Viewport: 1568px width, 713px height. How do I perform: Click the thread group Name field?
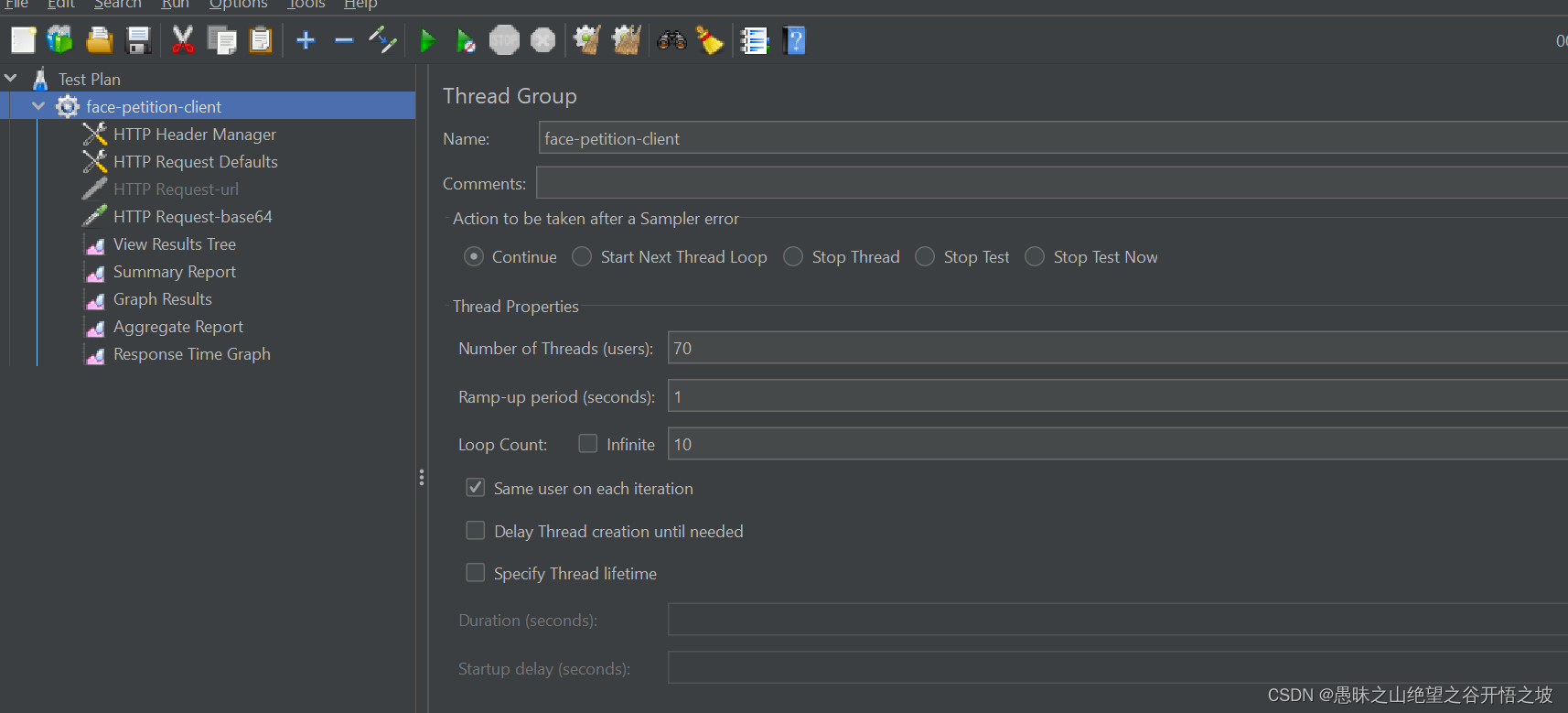[1053, 138]
